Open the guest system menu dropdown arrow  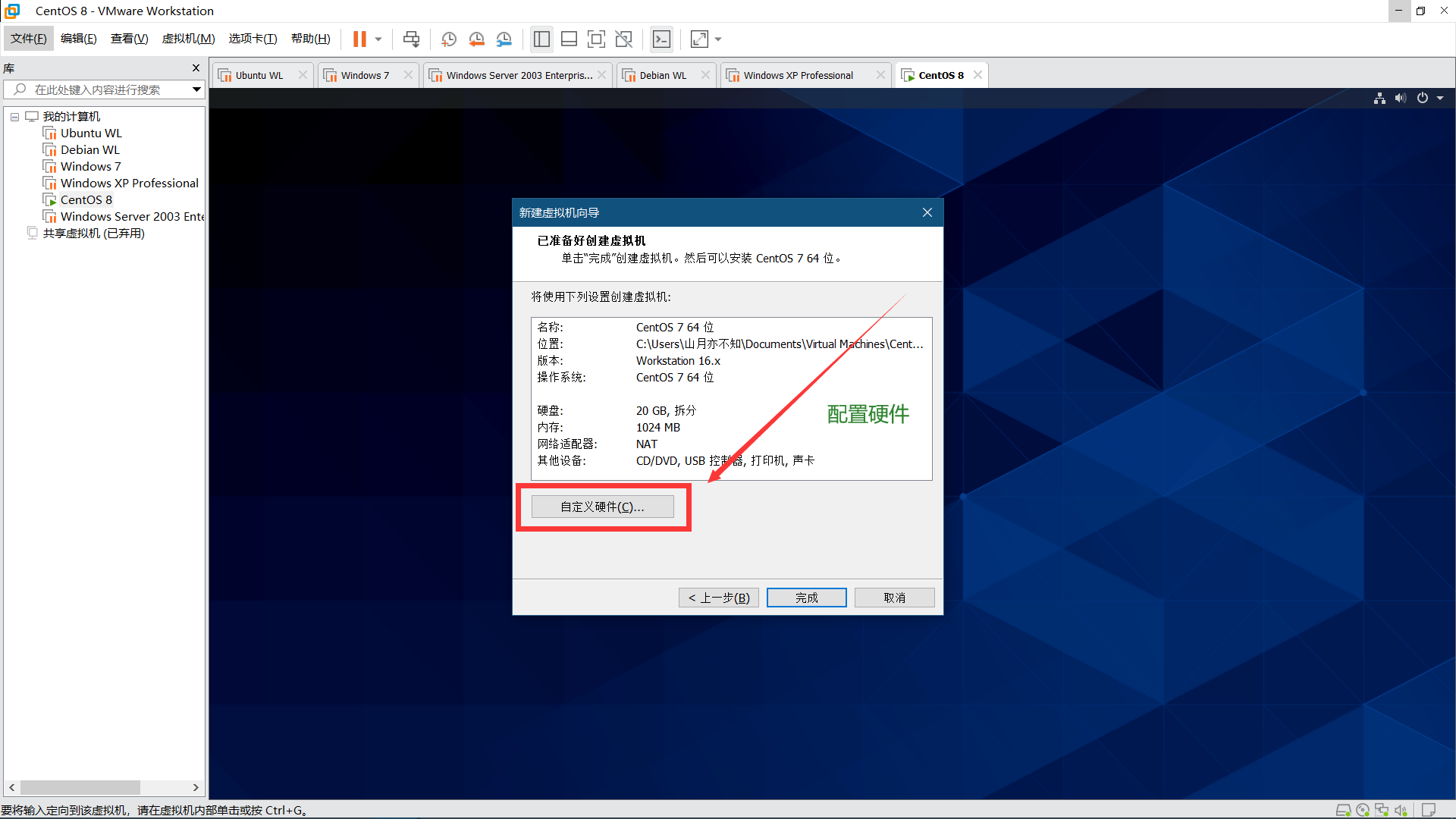coord(1440,98)
